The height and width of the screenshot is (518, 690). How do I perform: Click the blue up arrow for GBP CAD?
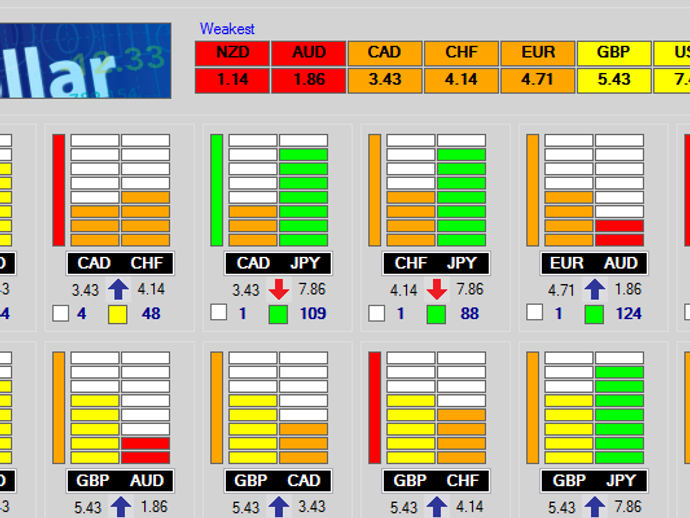(x=279, y=507)
